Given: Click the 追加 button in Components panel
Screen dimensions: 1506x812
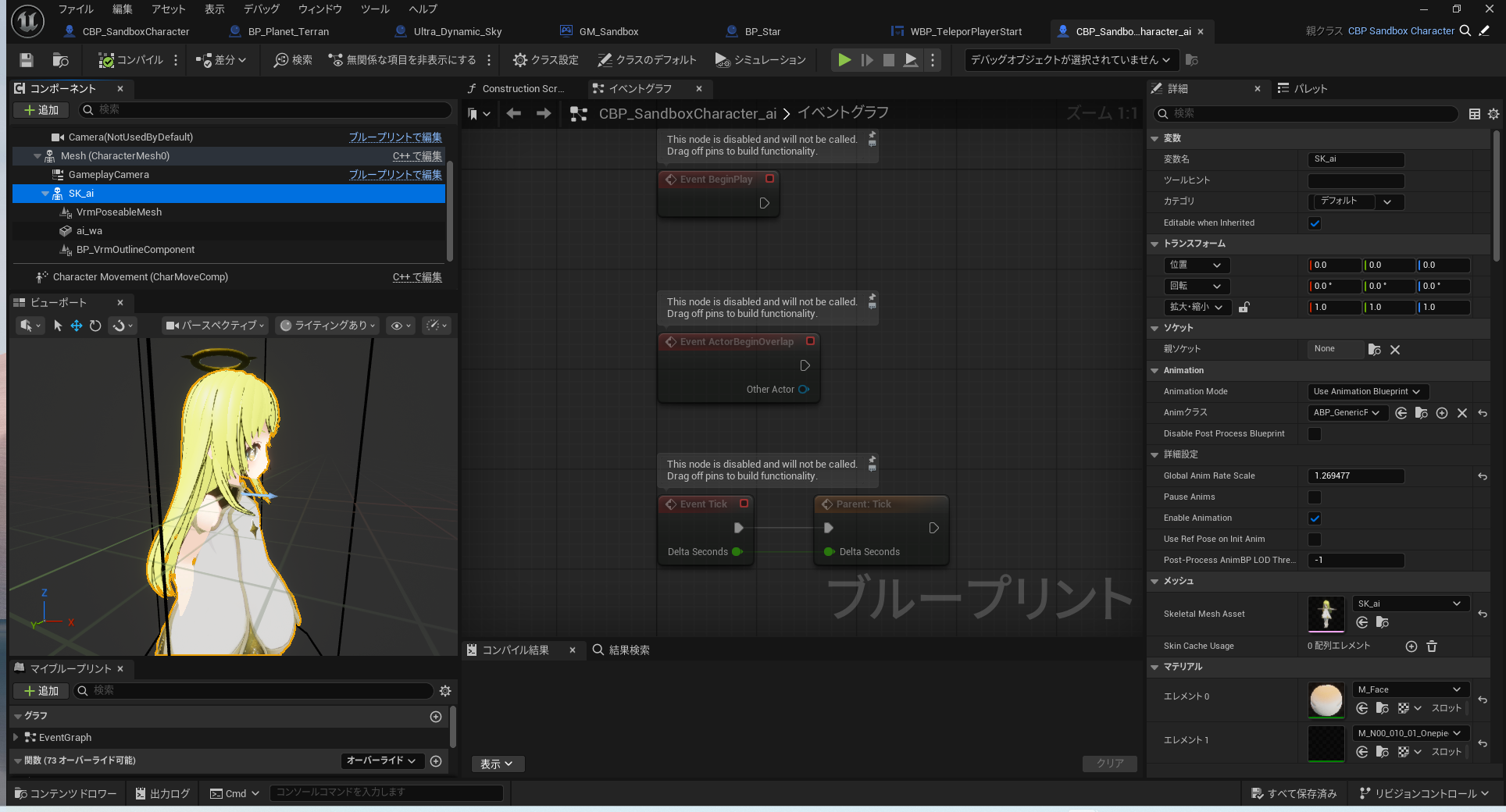Looking at the screenshot, I should pos(41,110).
